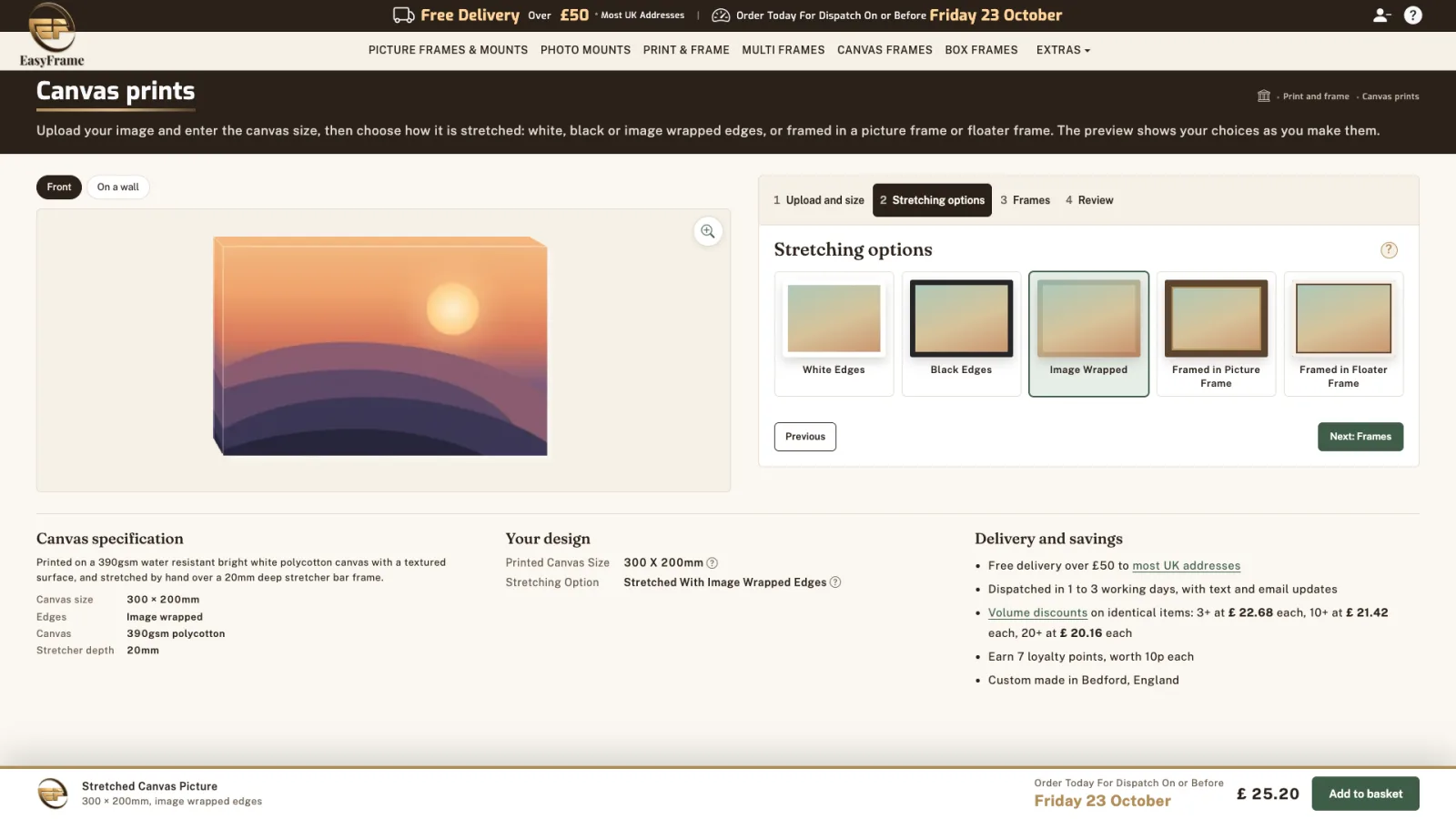
Task: Open info icon beside Image Wrapped Edges
Action: [x=835, y=582]
